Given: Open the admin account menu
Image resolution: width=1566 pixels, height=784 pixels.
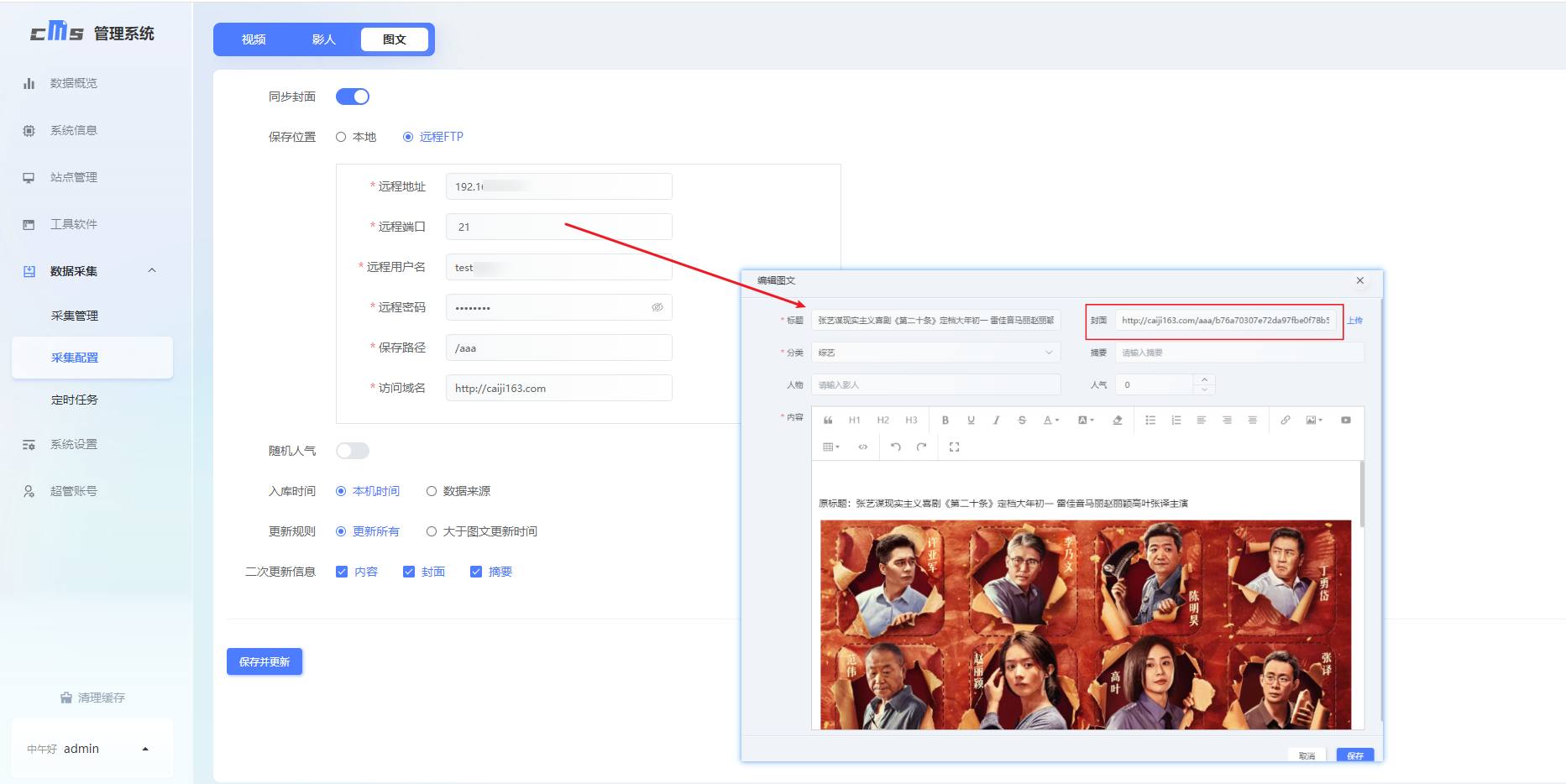Looking at the screenshot, I should [x=92, y=749].
